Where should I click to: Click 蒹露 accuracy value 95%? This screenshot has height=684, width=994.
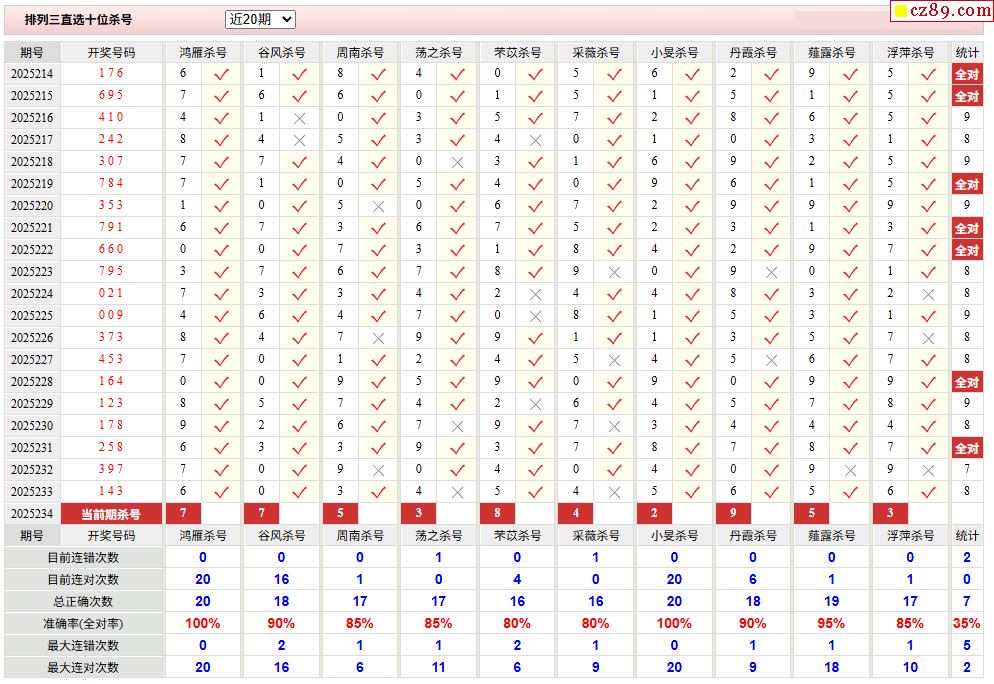[x=831, y=624]
